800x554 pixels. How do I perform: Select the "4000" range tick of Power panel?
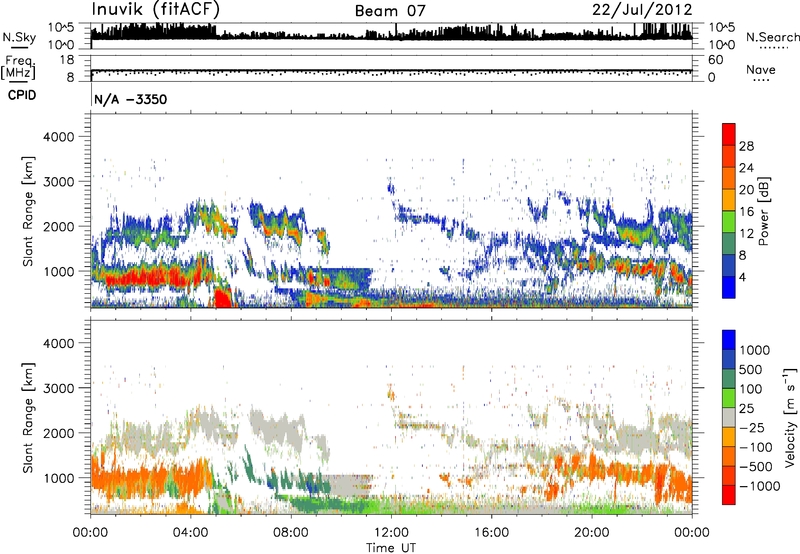click(x=58, y=137)
